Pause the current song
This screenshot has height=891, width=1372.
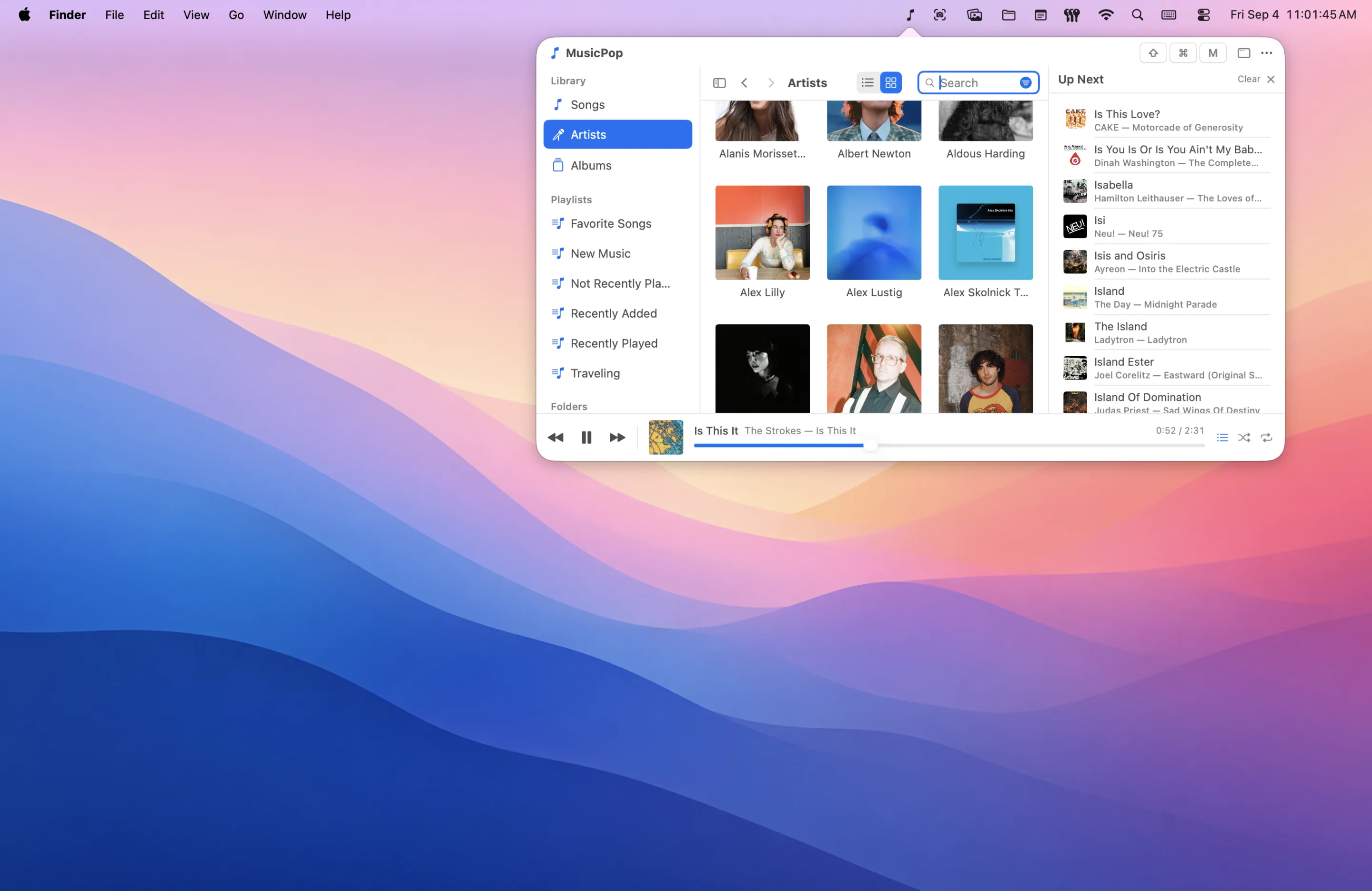pyautogui.click(x=586, y=438)
